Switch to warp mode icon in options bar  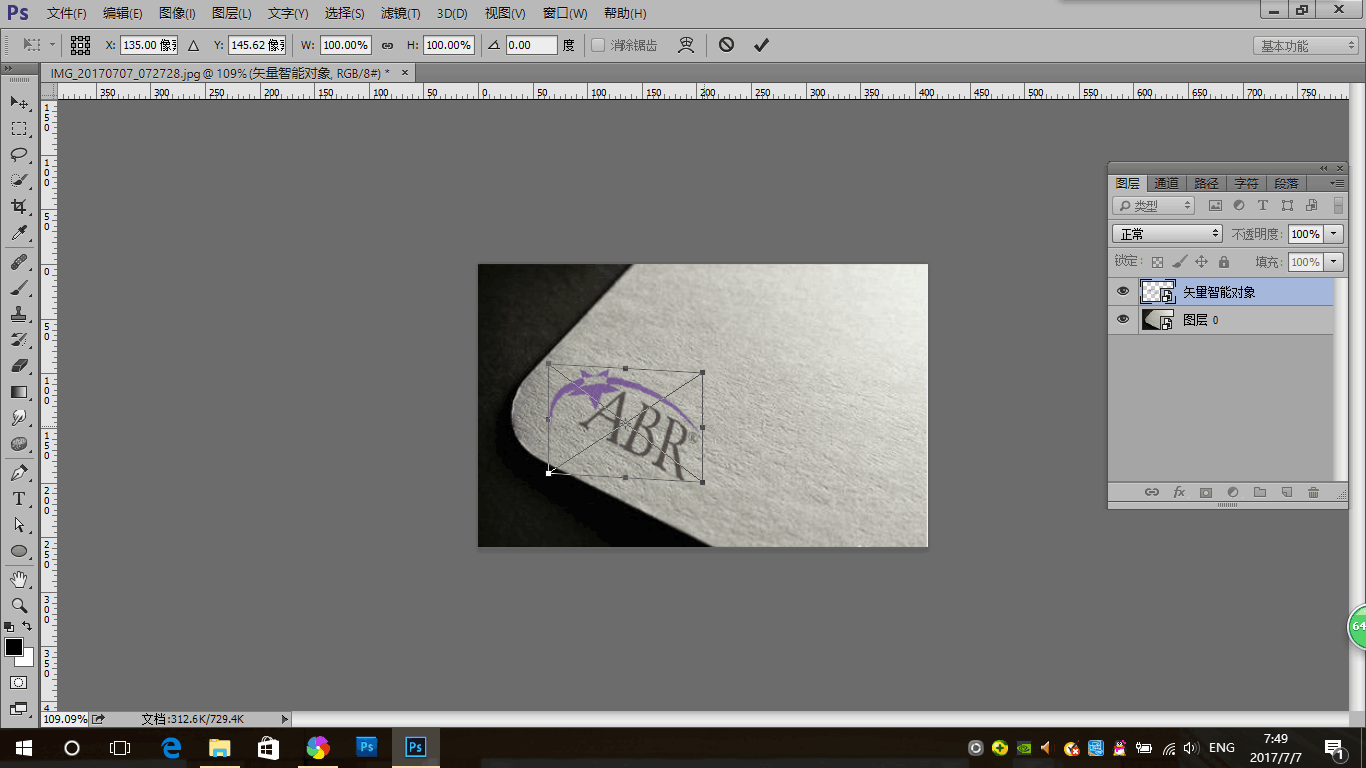(686, 45)
